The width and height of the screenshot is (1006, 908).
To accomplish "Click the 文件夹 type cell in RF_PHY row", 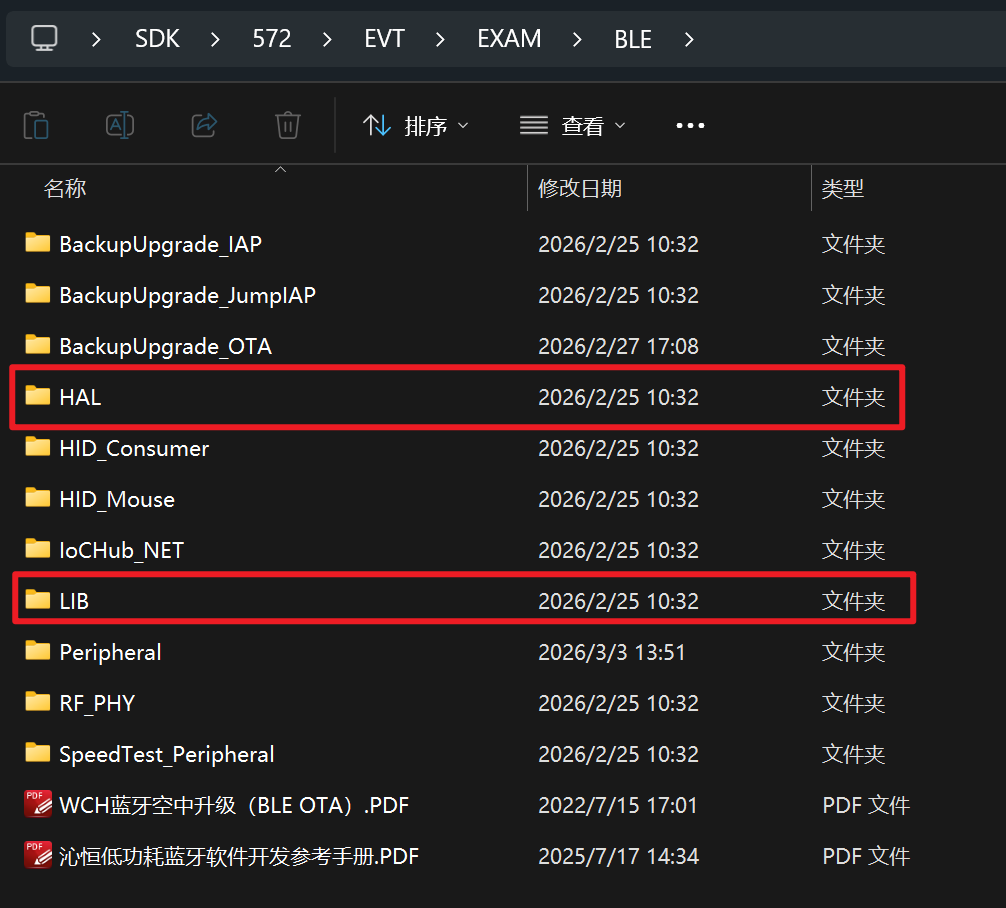I will pyautogui.click(x=853, y=703).
